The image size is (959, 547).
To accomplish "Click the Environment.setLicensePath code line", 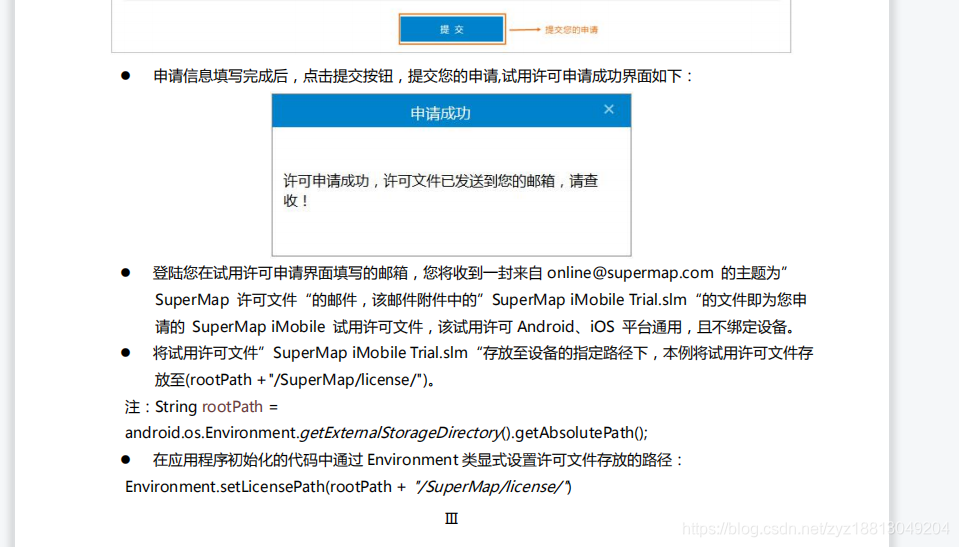I will (x=348, y=487).
